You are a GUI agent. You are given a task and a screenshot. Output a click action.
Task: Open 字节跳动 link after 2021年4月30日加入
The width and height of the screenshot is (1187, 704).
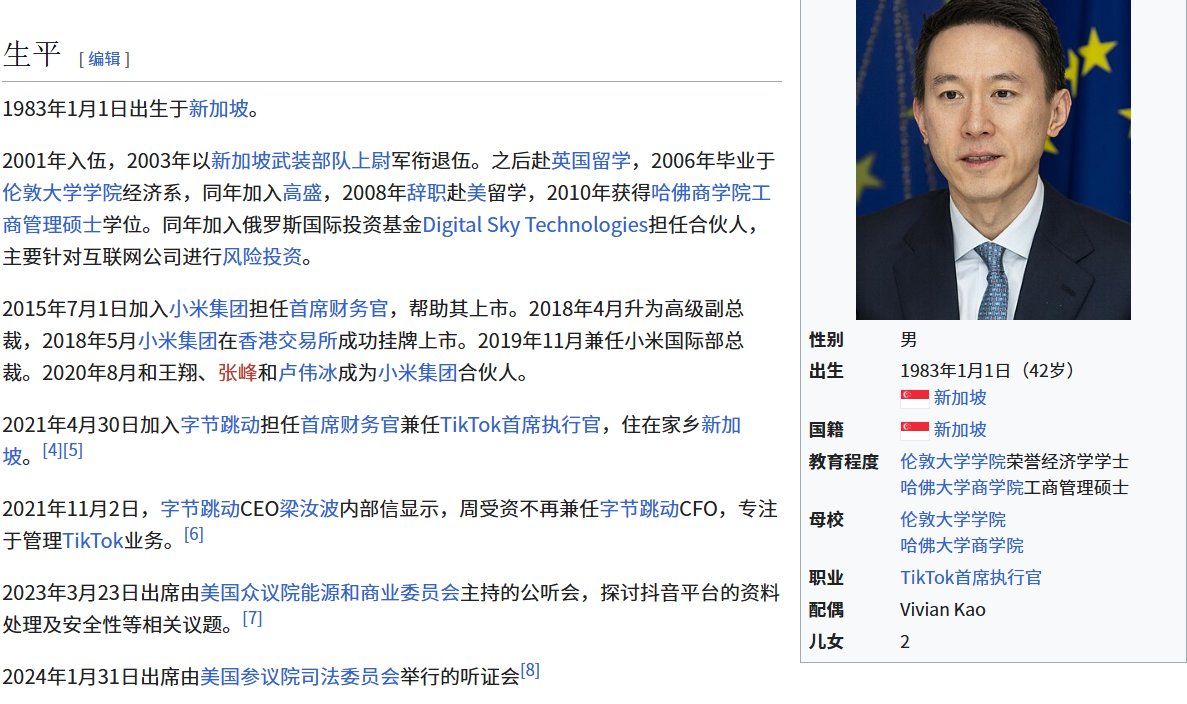click(x=220, y=425)
